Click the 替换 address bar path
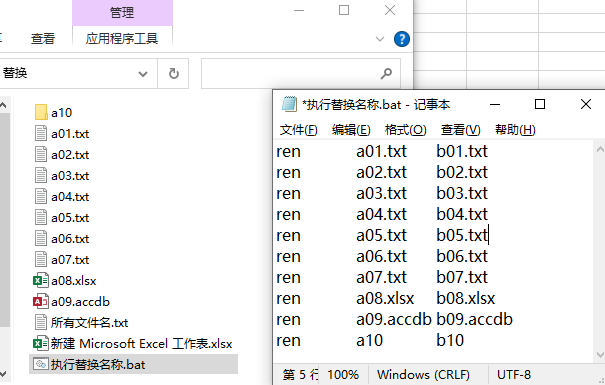Screen dimensions: 605x385 pyautogui.click(x=15, y=73)
